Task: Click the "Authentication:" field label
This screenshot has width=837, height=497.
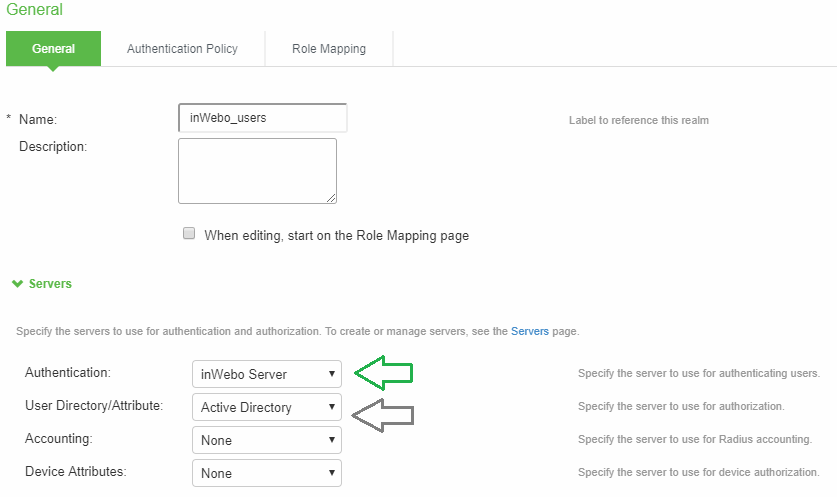Action: click(x=67, y=373)
